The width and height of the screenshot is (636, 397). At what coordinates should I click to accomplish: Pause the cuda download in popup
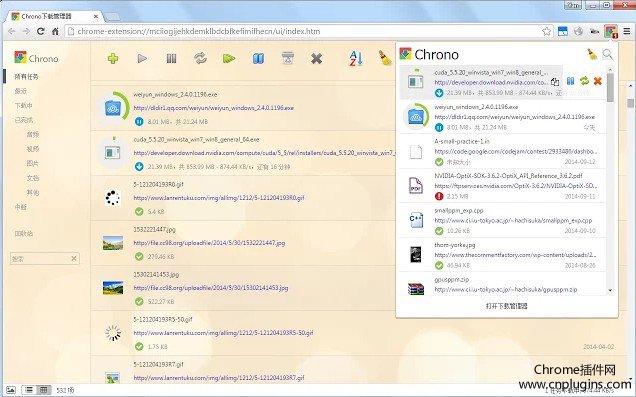(x=570, y=81)
